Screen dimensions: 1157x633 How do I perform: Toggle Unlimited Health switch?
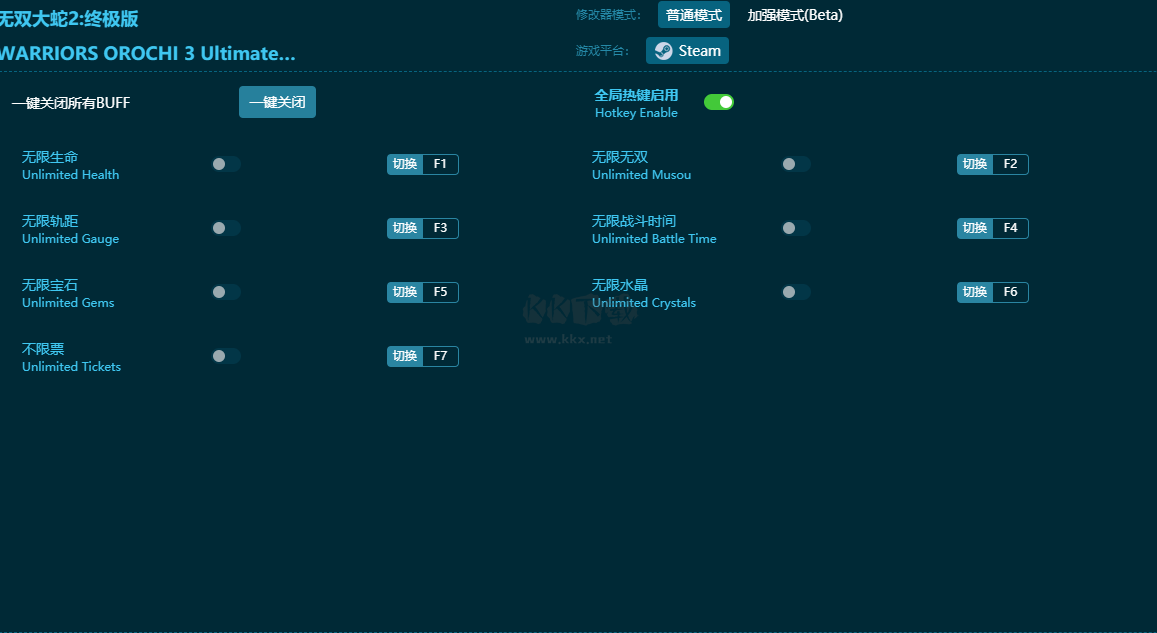pyautogui.click(x=226, y=164)
